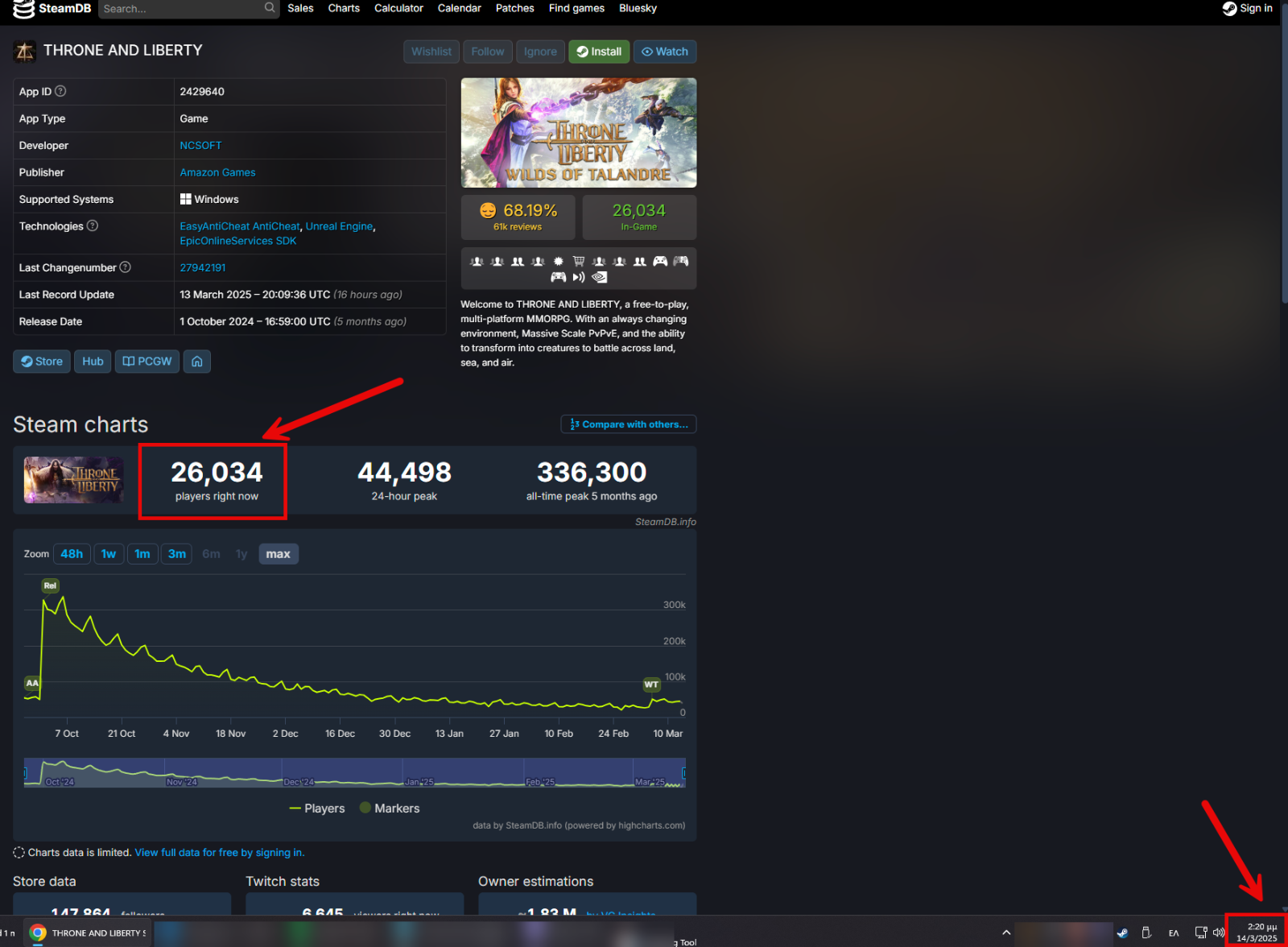The height and width of the screenshot is (947, 1288).
Task: Click the WT marker on chart
Action: click(651, 684)
